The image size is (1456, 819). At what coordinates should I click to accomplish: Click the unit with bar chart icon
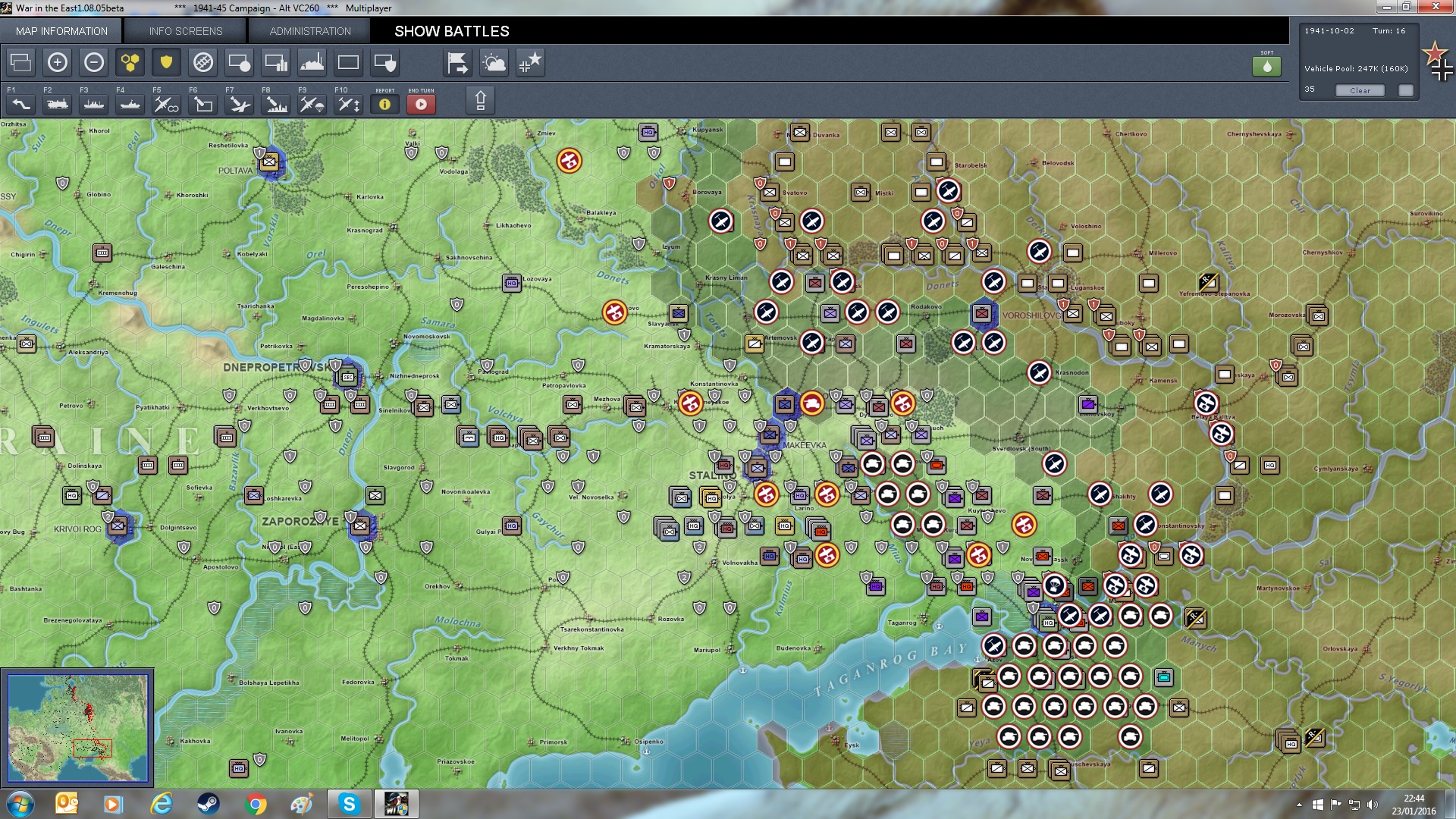click(x=276, y=62)
